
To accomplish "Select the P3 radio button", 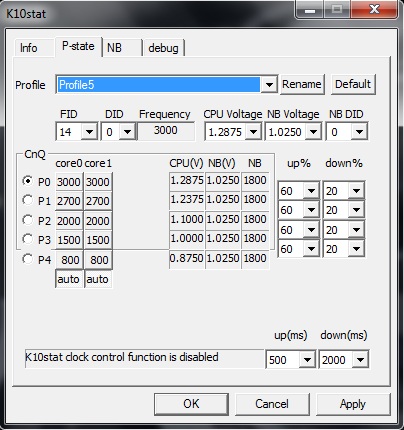I will 28,239.
